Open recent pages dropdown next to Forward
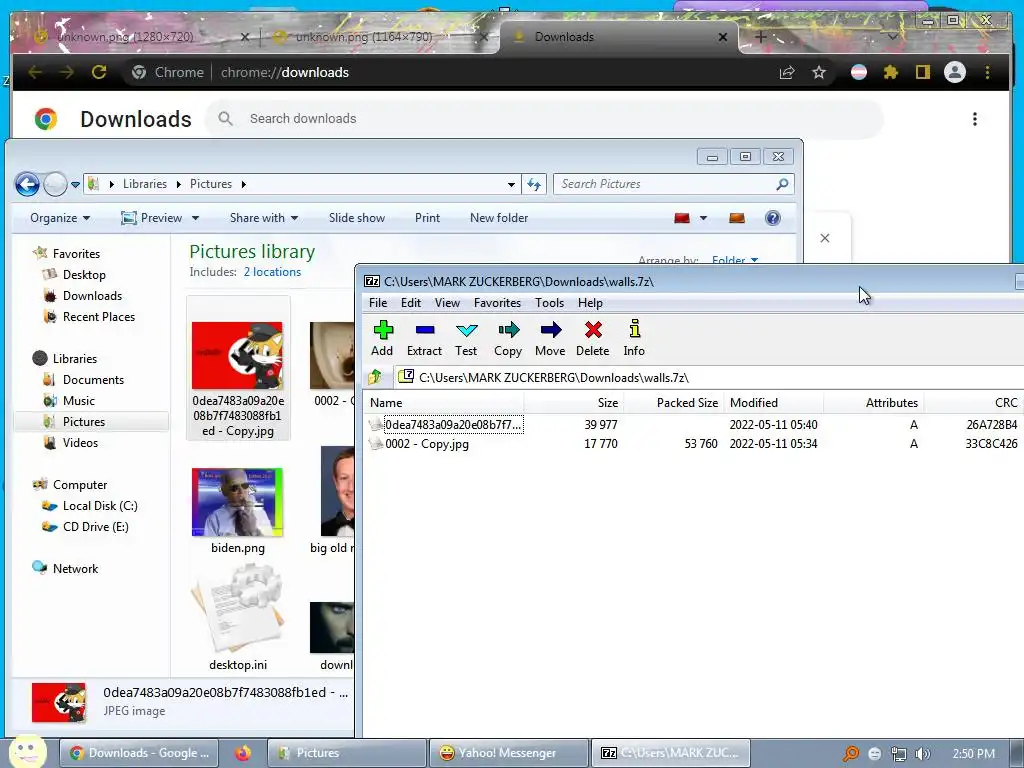 pyautogui.click(x=76, y=185)
